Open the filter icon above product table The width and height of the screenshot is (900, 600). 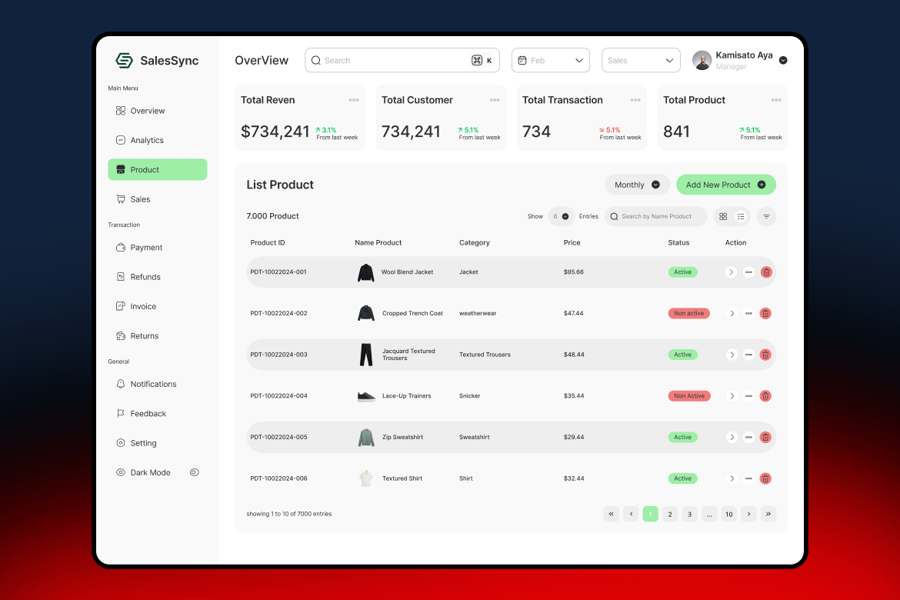[x=767, y=217]
